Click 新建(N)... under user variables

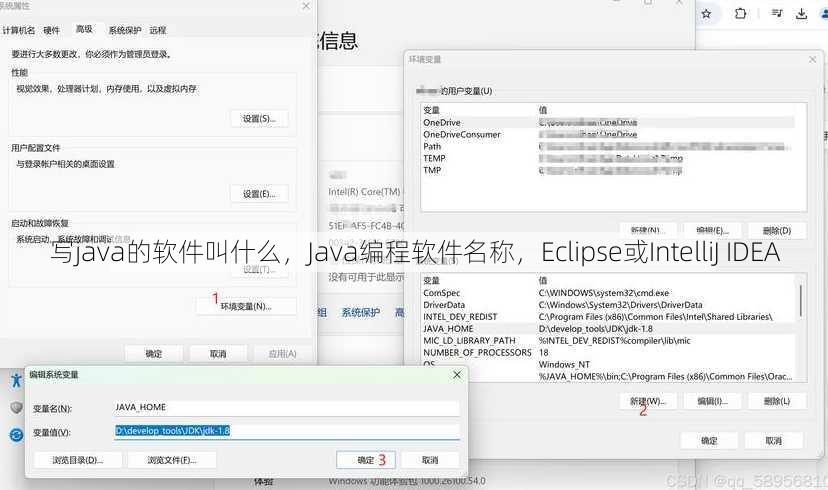[647, 230]
